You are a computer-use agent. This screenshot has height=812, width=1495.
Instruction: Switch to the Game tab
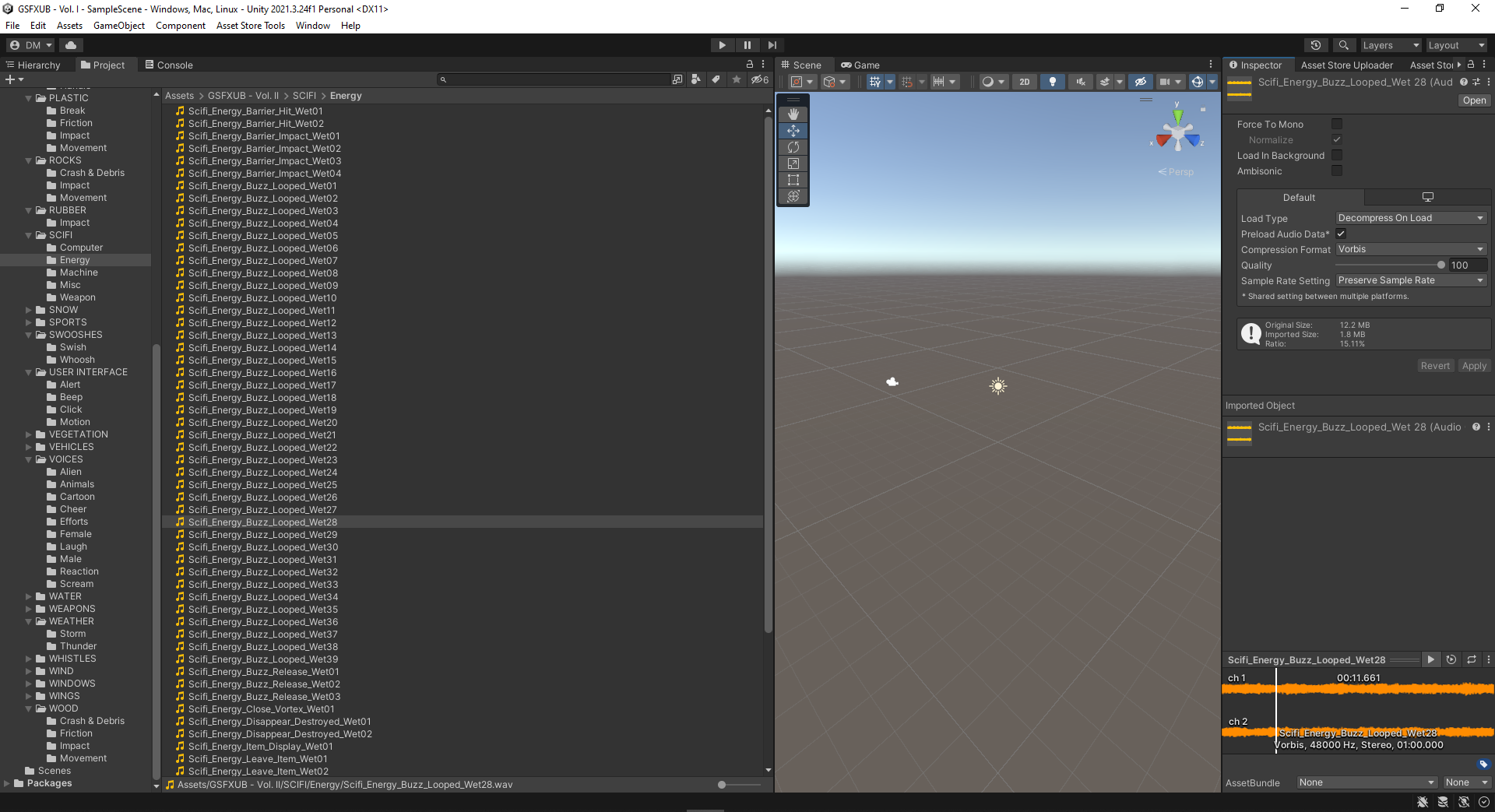click(860, 65)
